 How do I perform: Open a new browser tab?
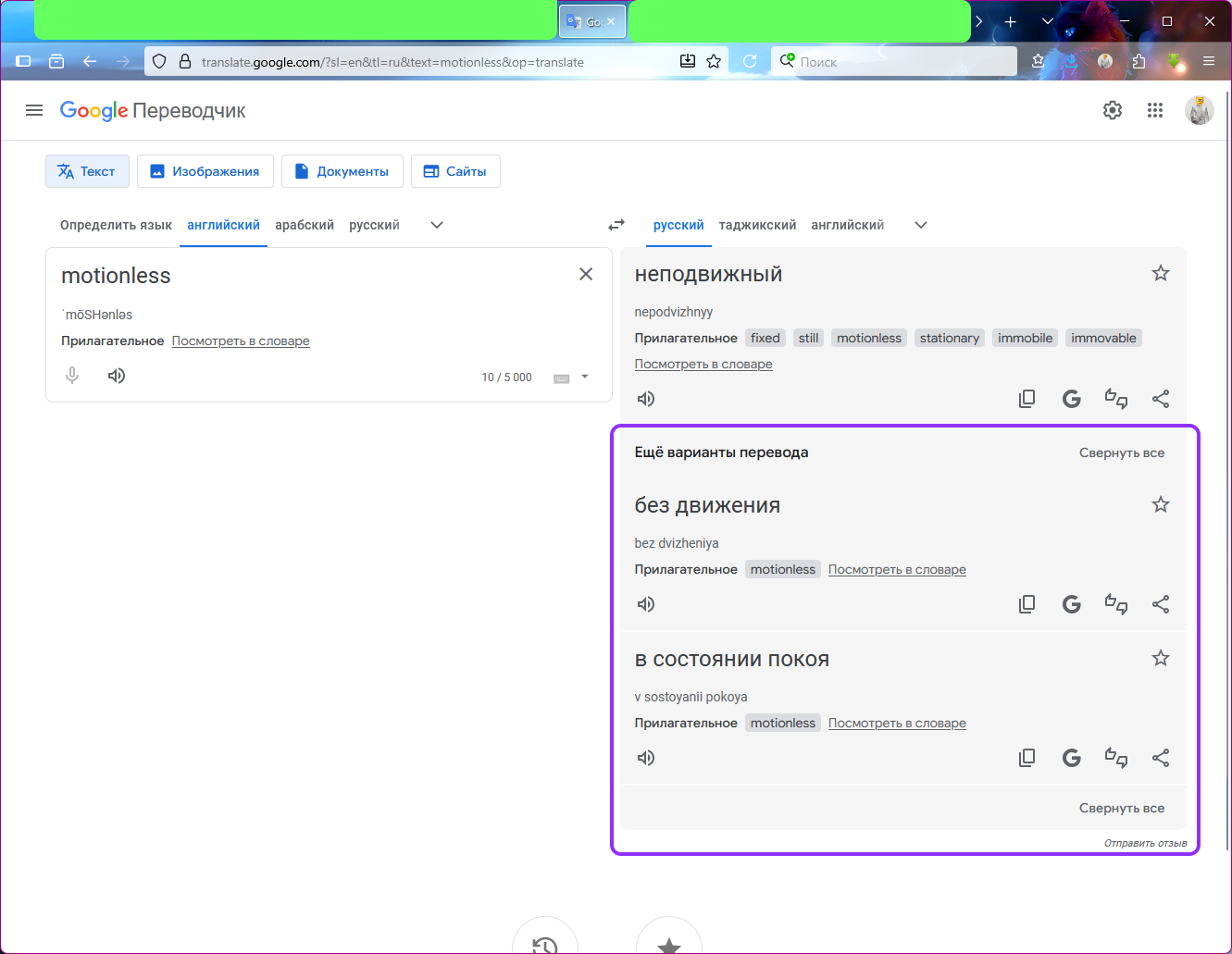(1010, 21)
